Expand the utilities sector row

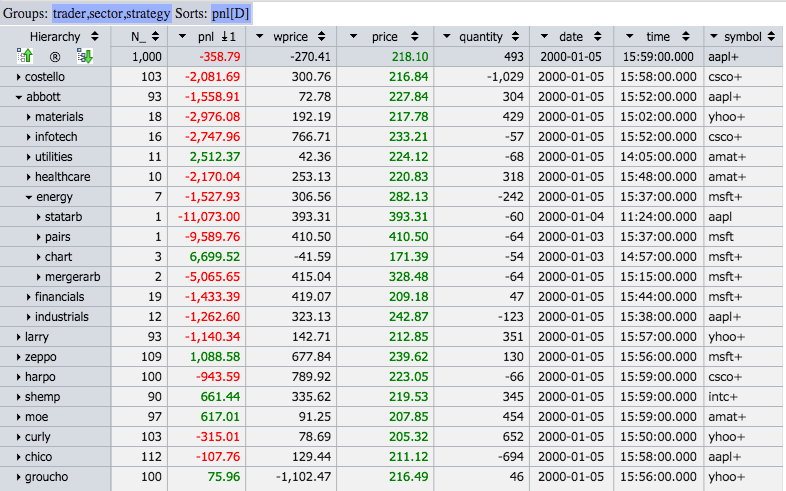[29, 157]
